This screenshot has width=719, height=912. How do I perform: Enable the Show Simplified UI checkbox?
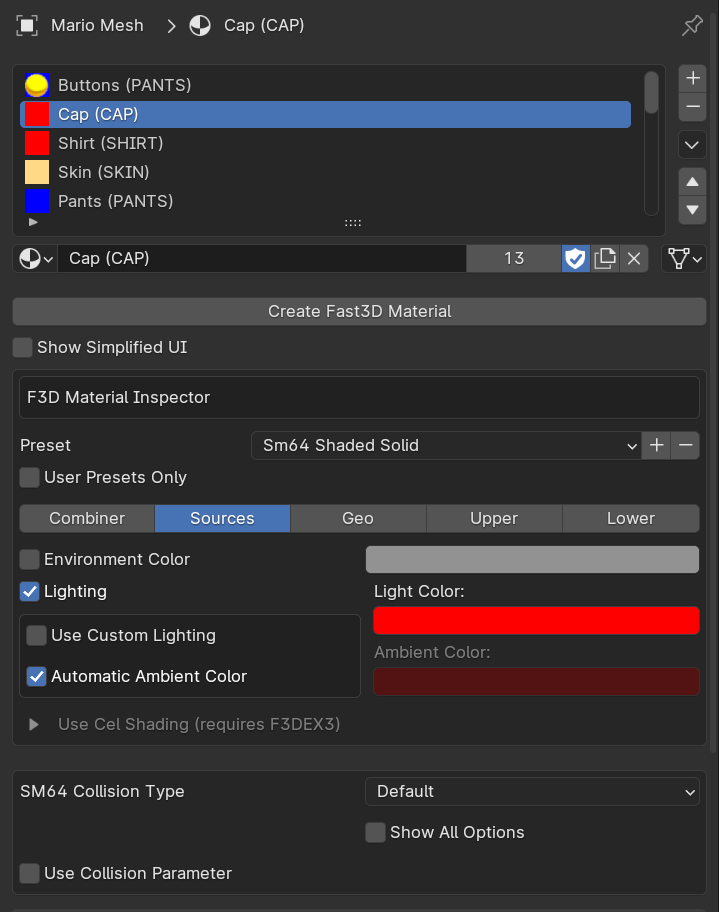point(23,348)
